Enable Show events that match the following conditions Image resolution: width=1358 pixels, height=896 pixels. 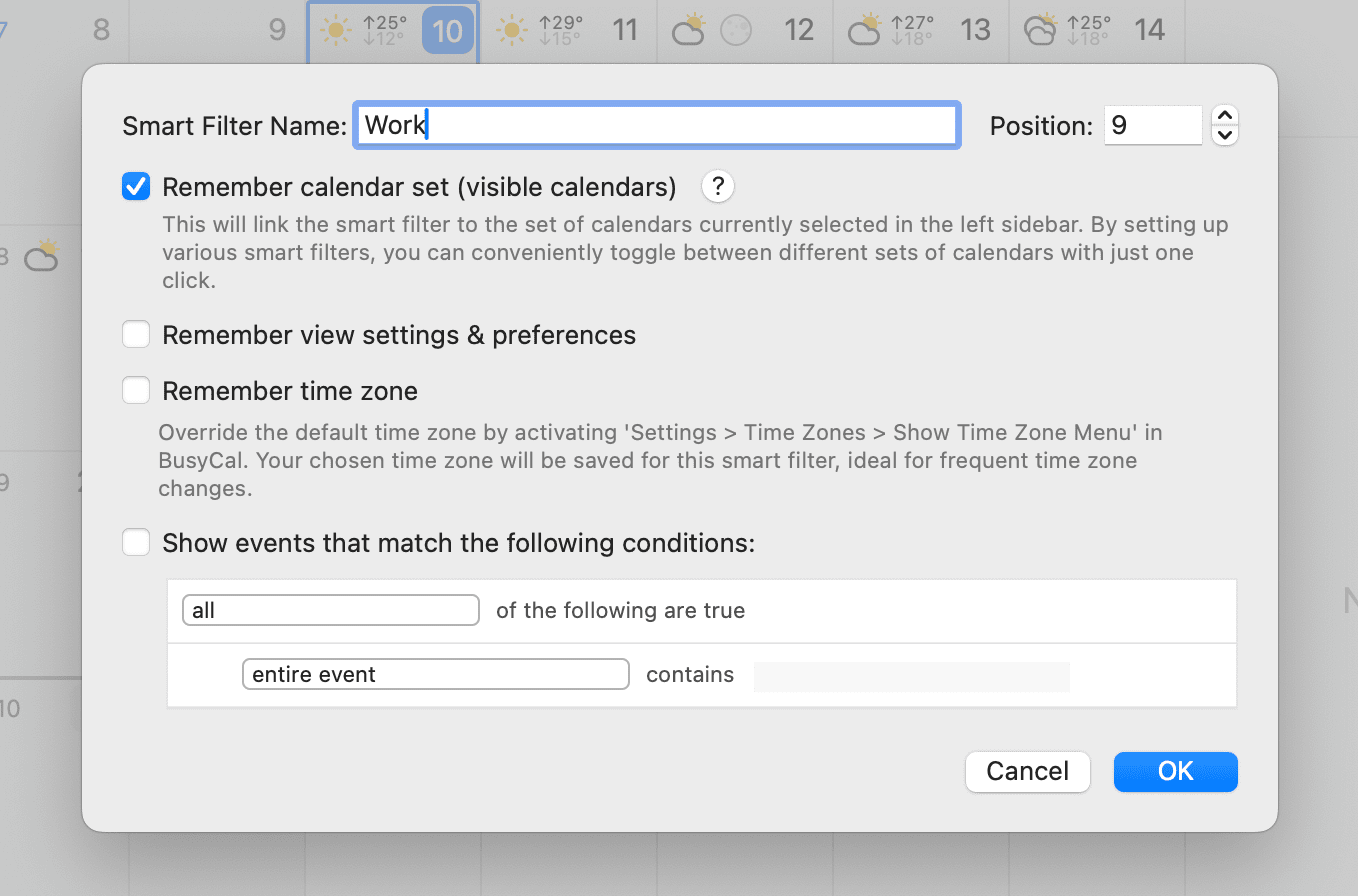(135, 542)
